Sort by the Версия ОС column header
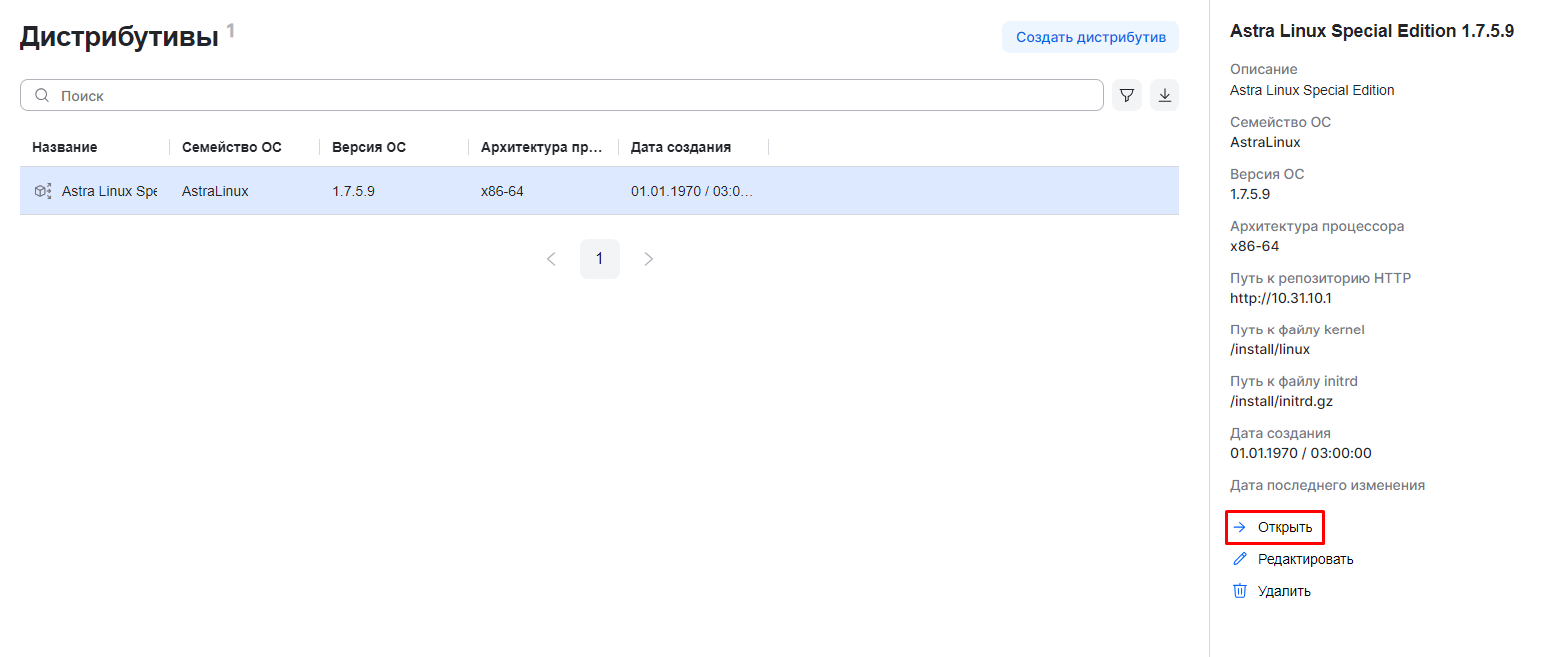 pyautogui.click(x=370, y=147)
